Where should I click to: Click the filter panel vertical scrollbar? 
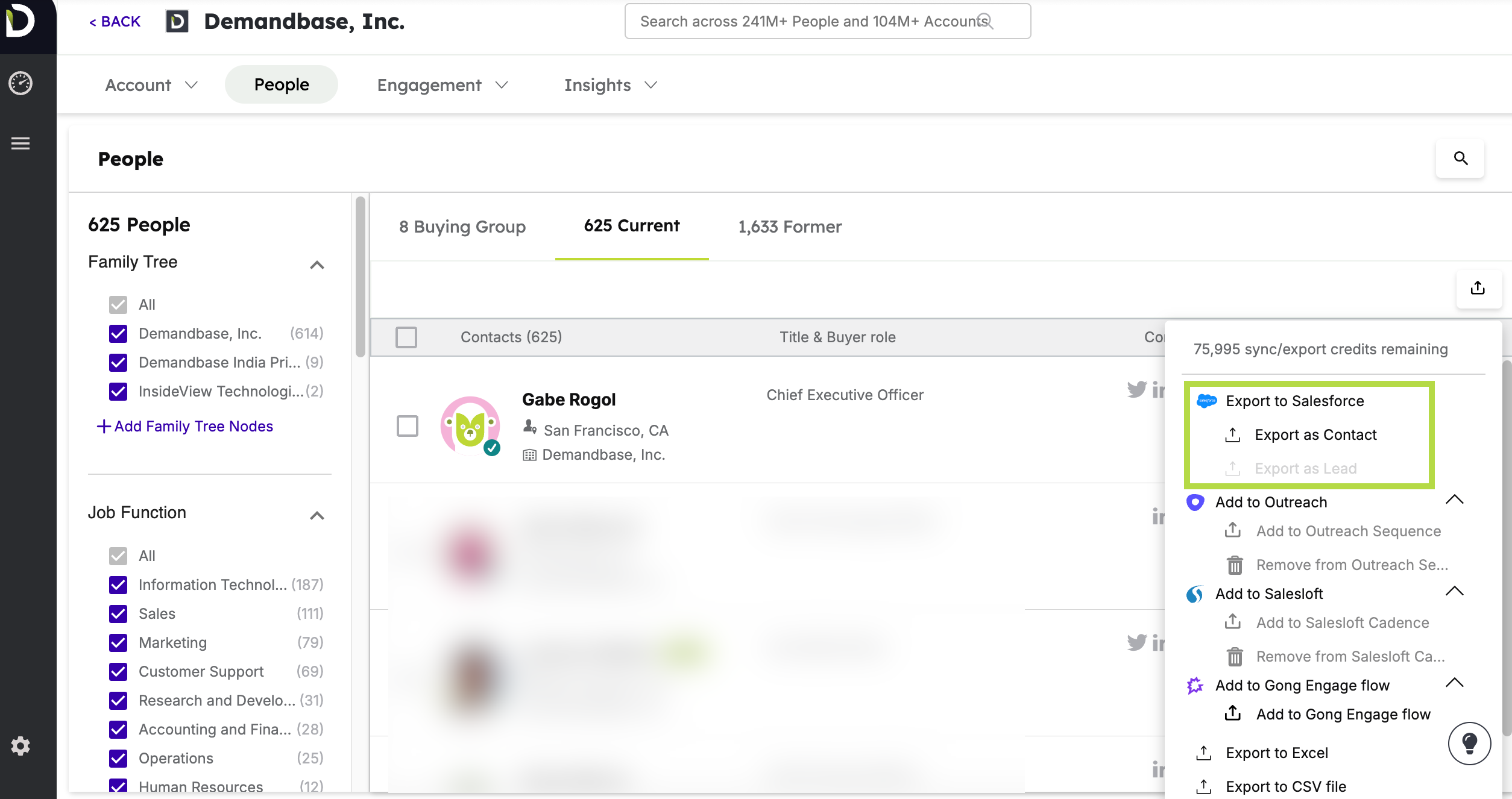point(361,277)
